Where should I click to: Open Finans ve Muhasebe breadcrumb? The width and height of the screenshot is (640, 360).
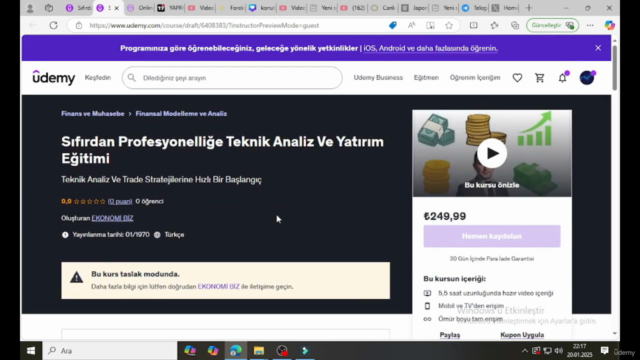point(93,114)
